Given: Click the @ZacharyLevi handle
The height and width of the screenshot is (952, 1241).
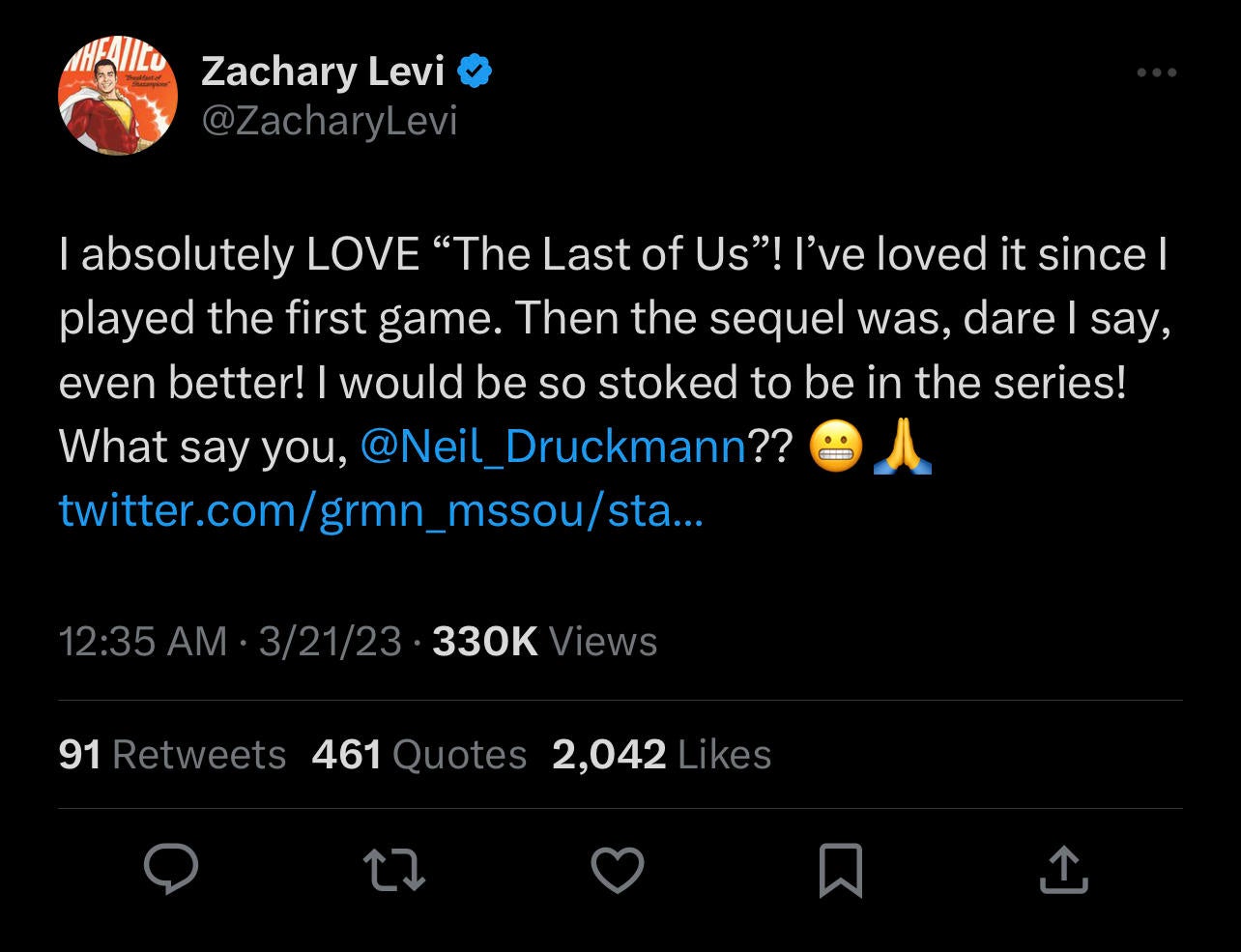Looking at the screenshot, I should [330, 121].
